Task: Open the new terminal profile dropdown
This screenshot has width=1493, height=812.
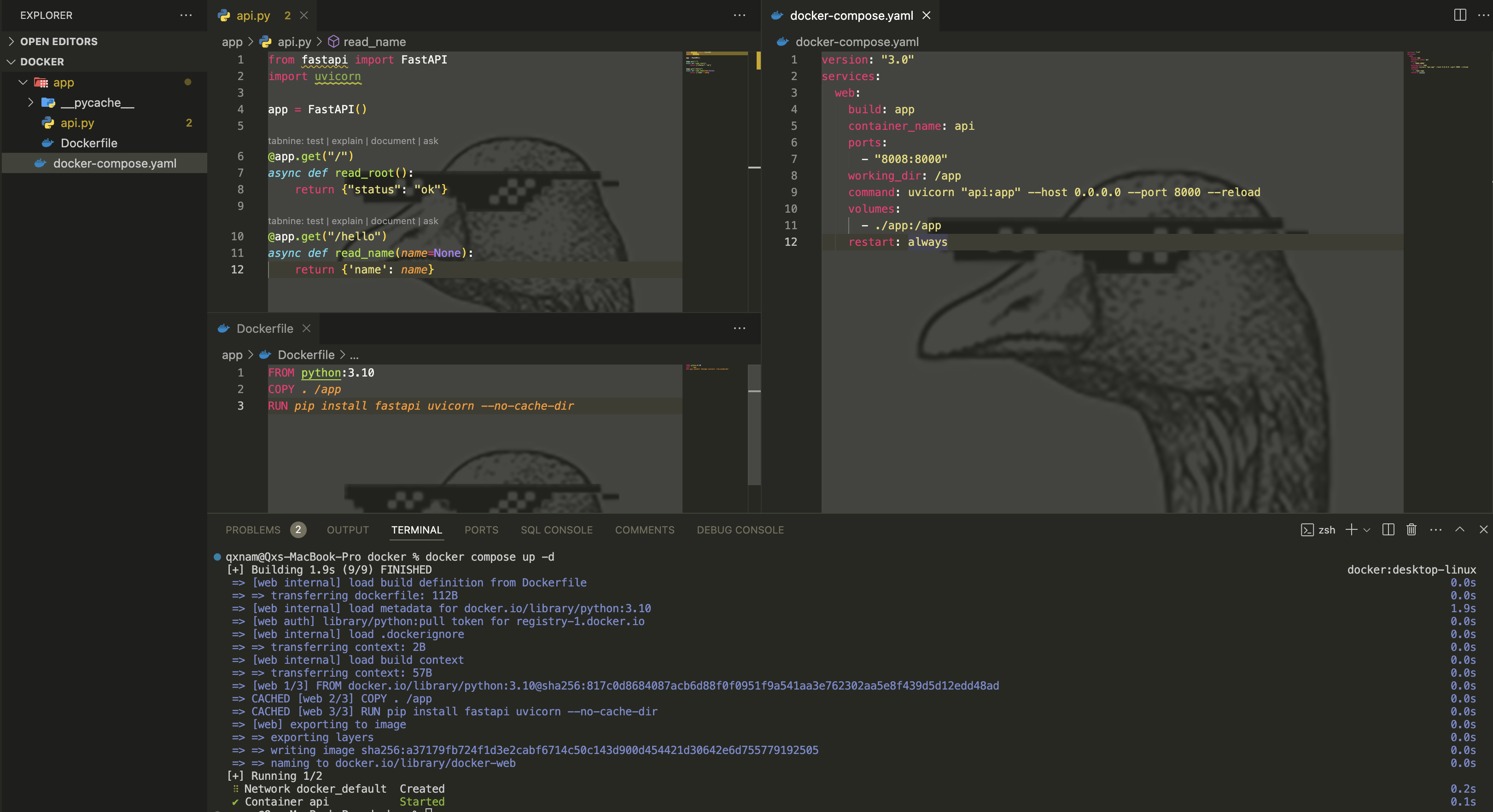Action: click(x=1367, y=530)
